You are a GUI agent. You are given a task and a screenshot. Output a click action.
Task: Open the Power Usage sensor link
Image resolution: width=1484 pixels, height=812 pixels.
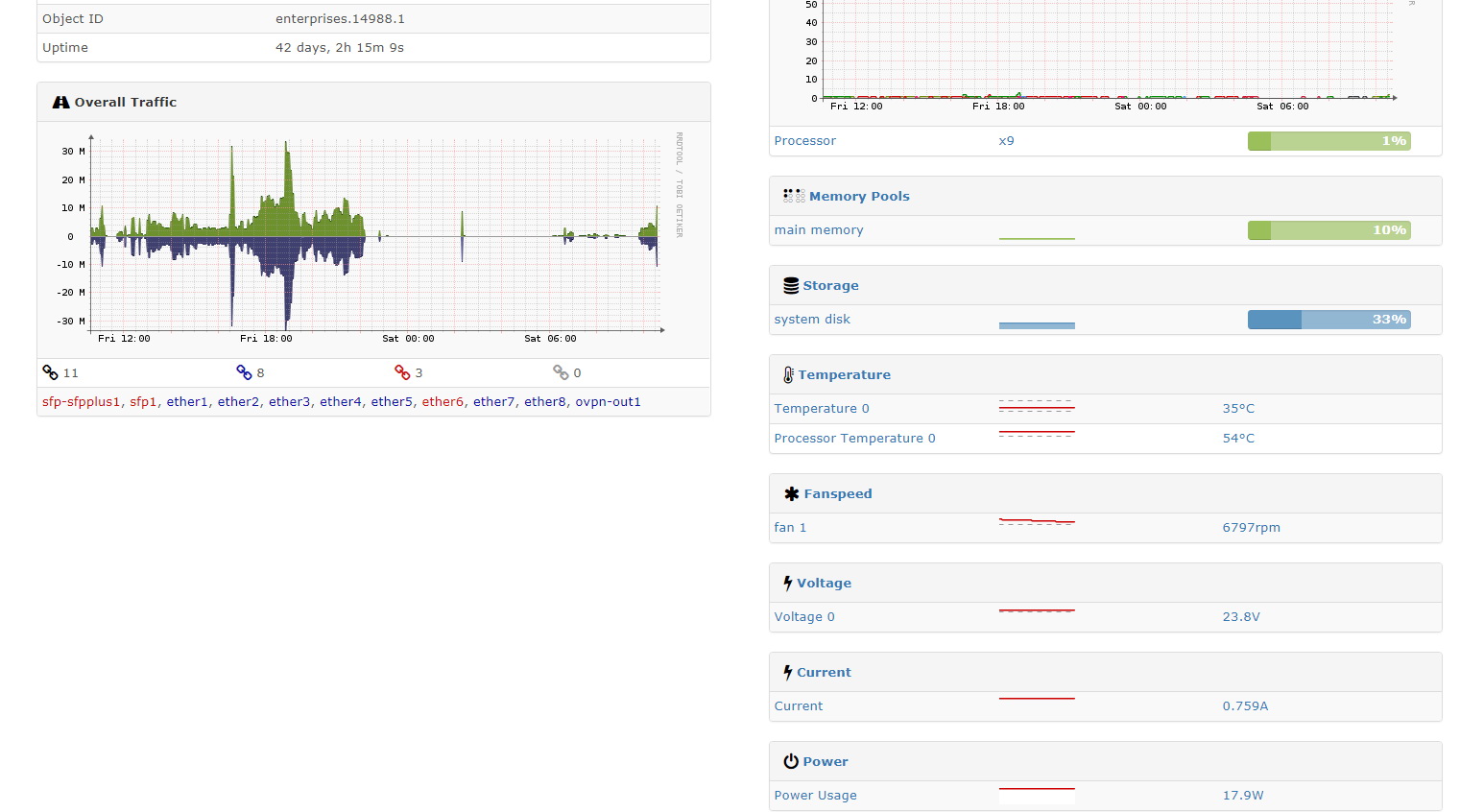pyautogui.click(x=815, y=795)
